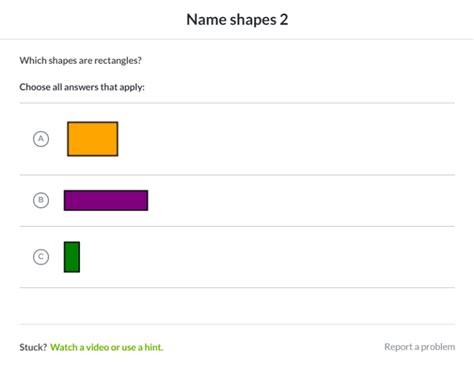Click the orange rectangle shape
This screenshot has height=386, width=474.
click(93, 139)
